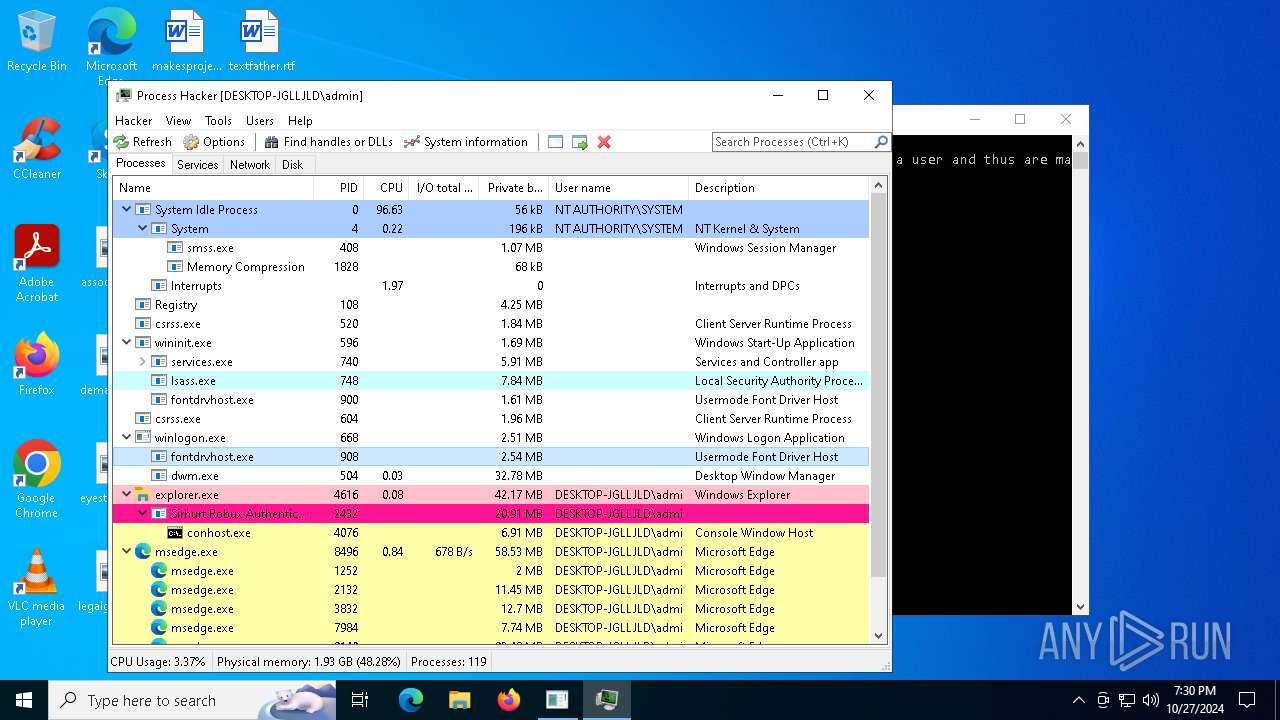This screenshot has width=1280, height=720.
Task: Open the Users menu
Action: coord(260,121)
